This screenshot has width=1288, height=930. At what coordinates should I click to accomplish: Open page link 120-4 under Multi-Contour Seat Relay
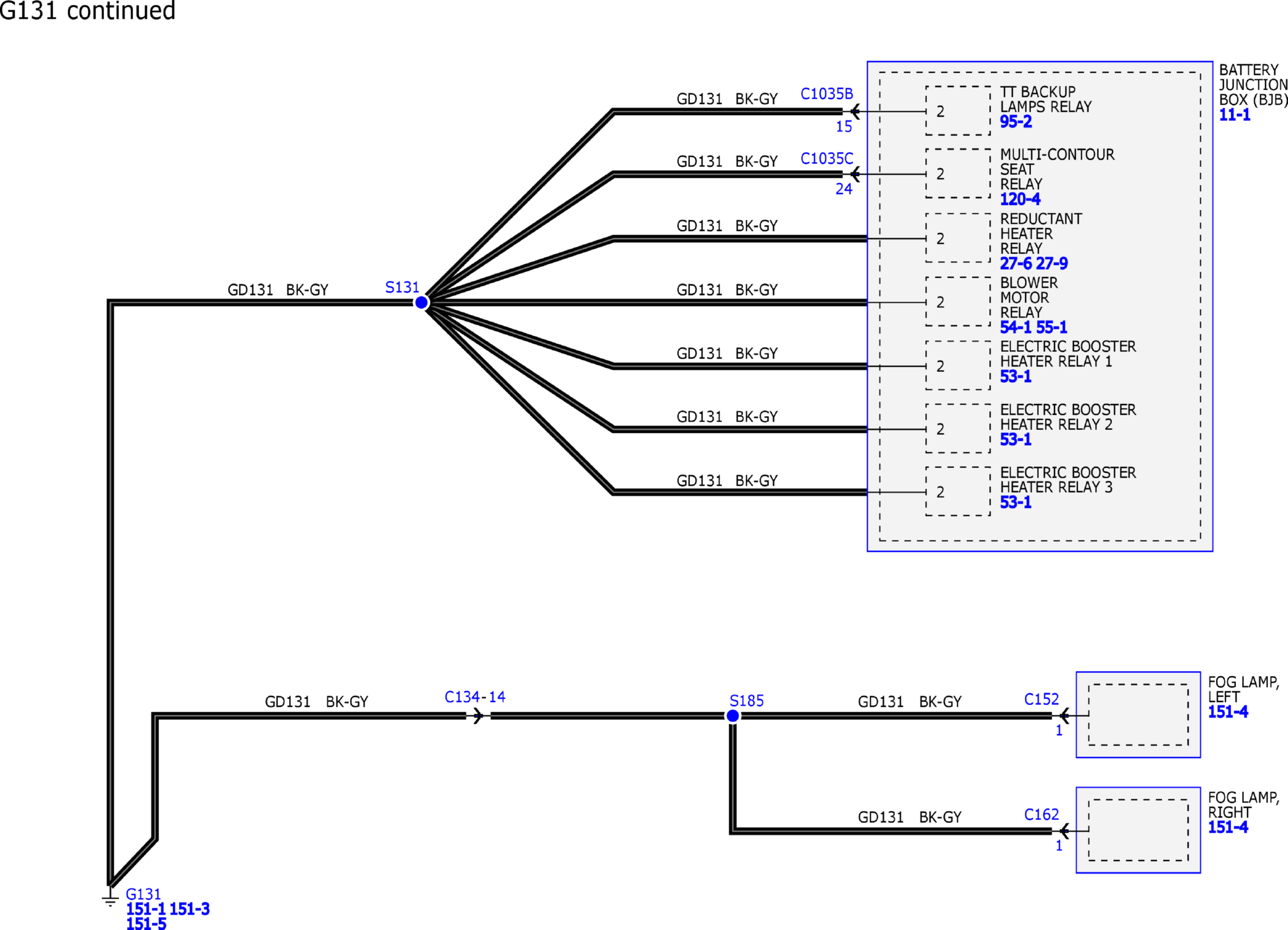1020,199
